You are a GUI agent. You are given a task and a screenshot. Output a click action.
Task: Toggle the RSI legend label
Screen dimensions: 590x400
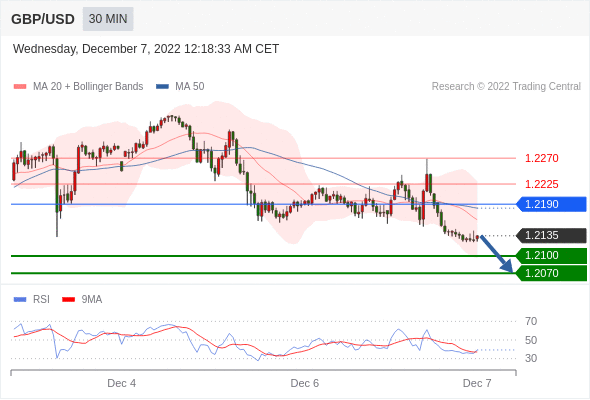pos(41,300)
